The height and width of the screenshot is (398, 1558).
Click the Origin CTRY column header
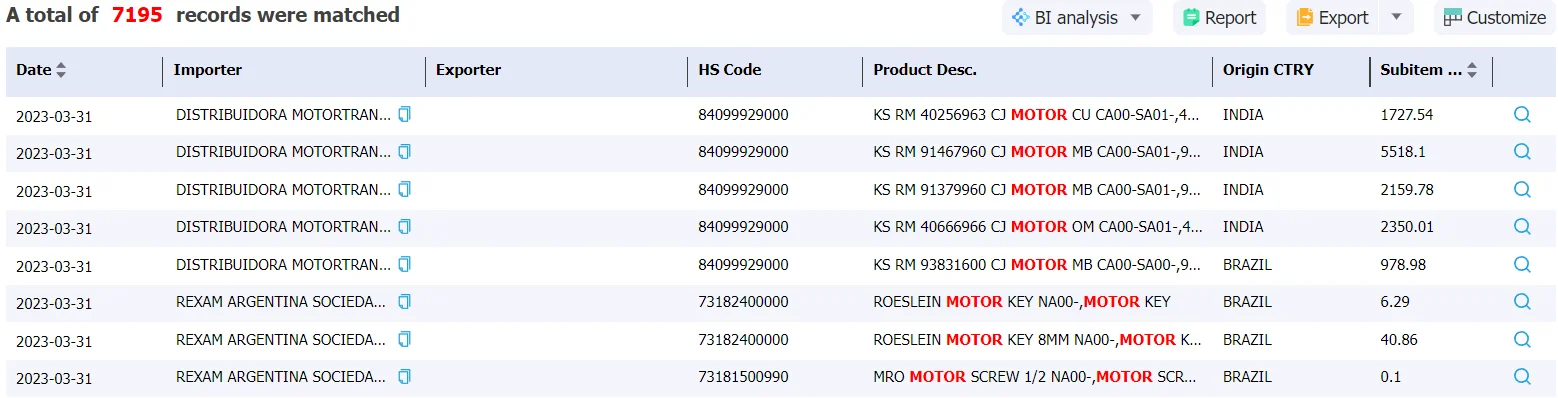pyautogui.click(x=1268, y=70)
